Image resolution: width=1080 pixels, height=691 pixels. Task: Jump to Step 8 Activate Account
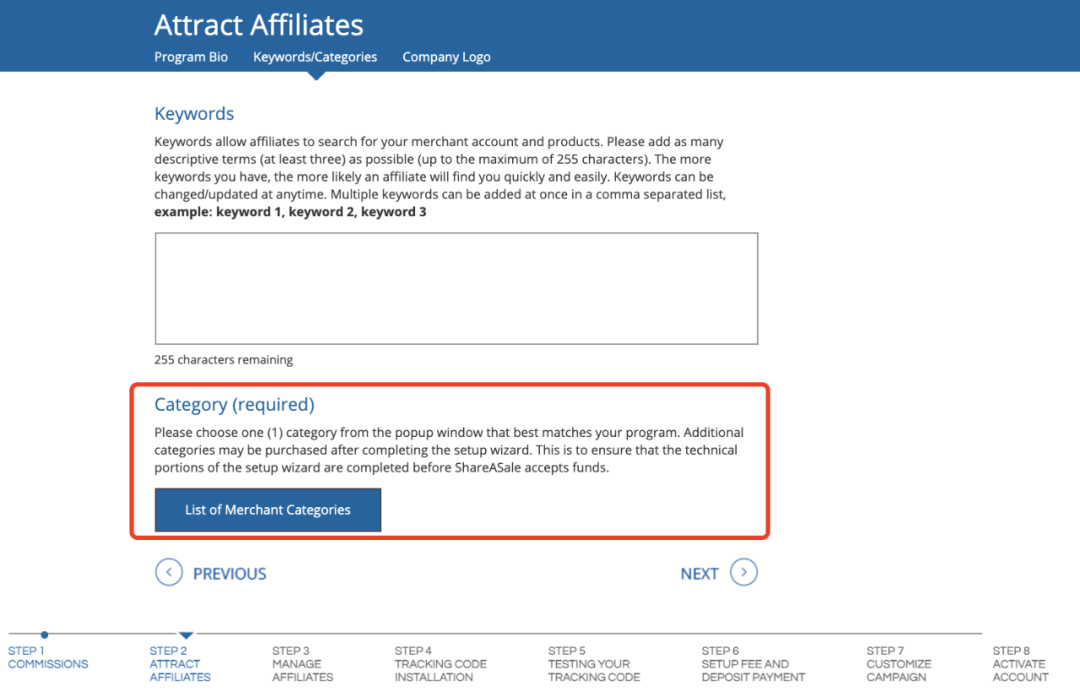[x=1020, y=664]
